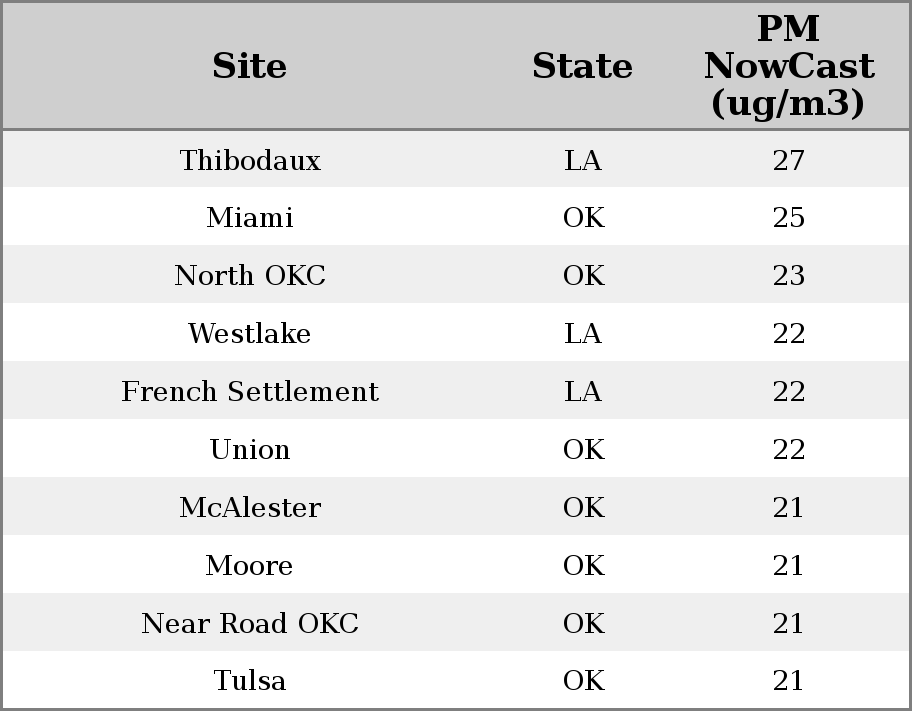This screenshot has height=711, width=912.
Task: Select the Thibodaux site cell
Action: click(250, 160)
